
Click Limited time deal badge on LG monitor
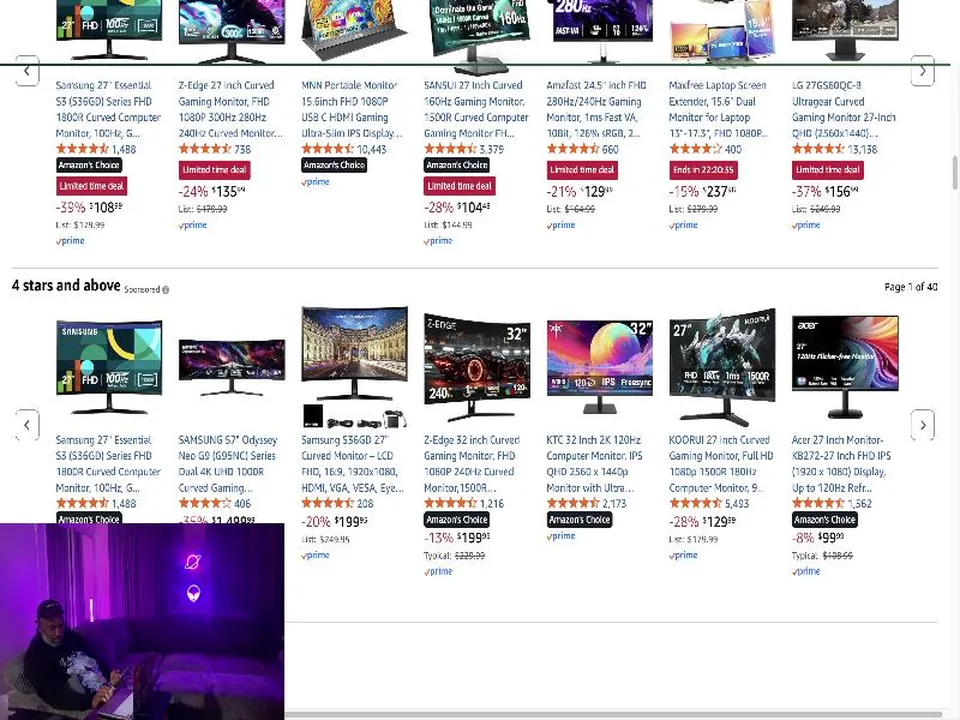(827, 170)
